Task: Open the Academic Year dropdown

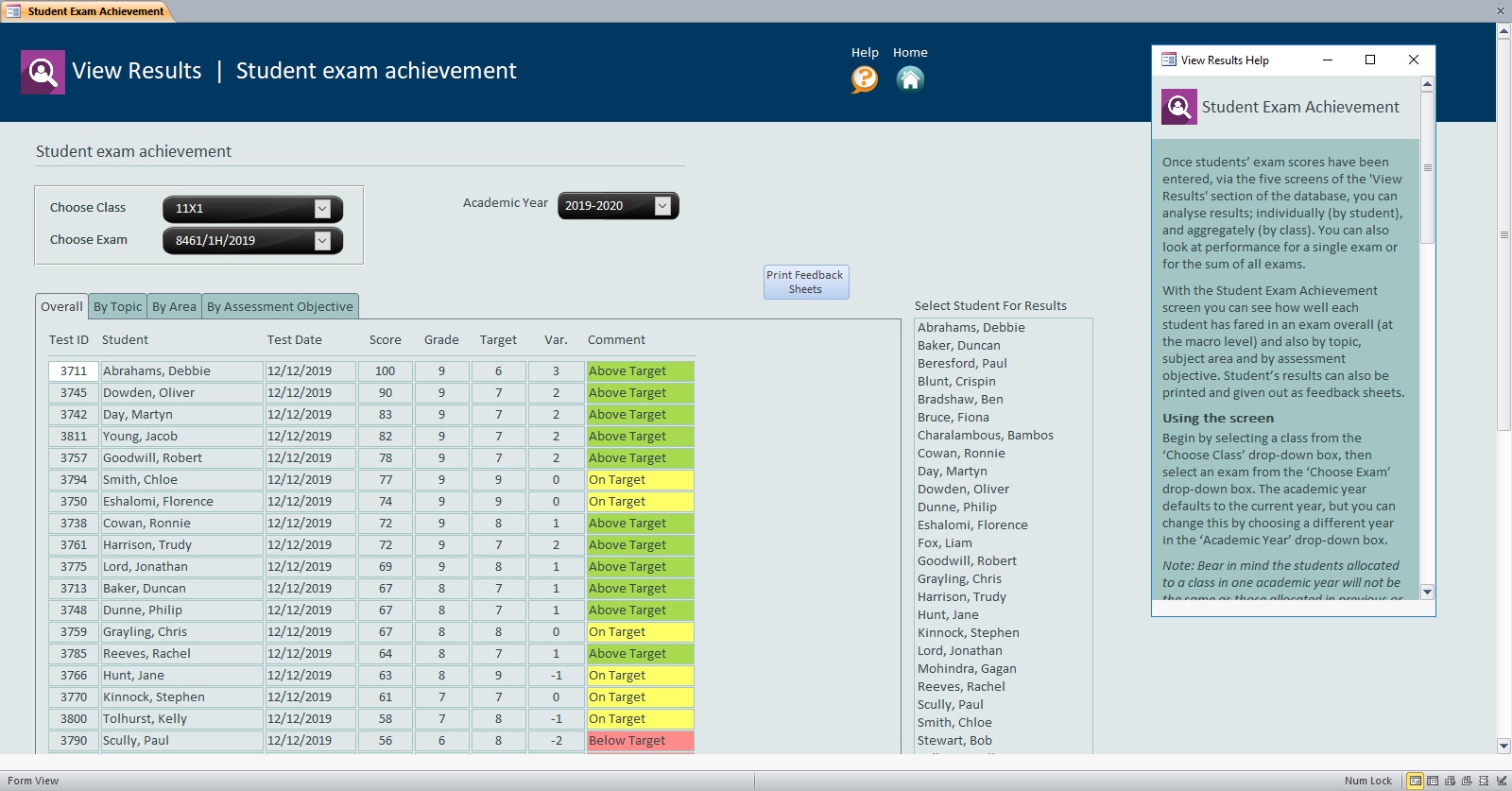Action: [662, 206]
